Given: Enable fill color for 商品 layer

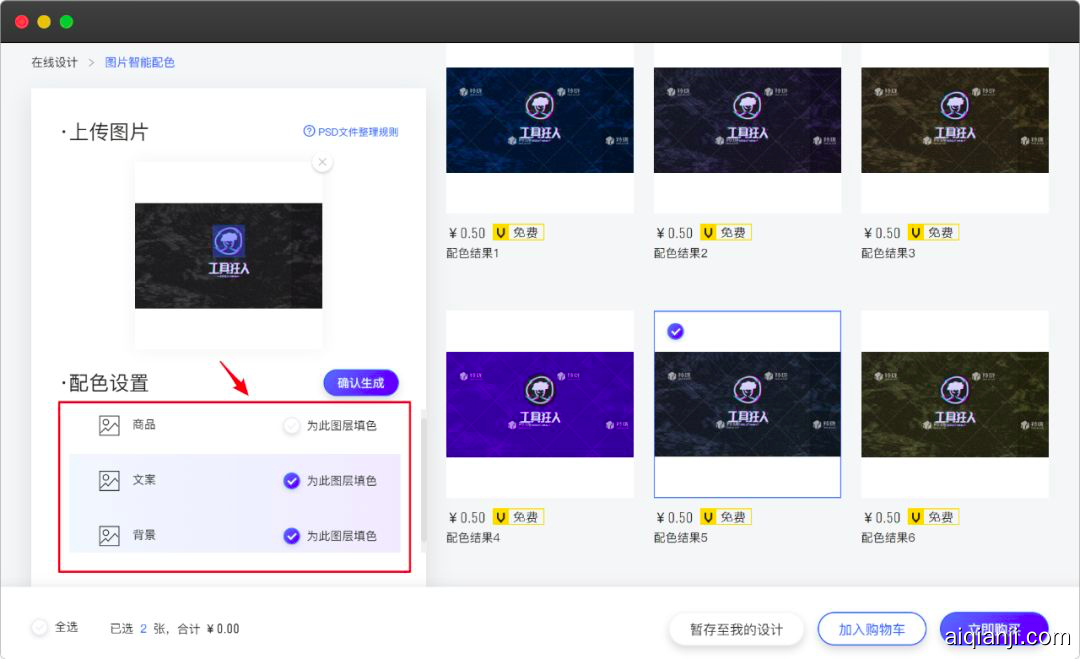Looking at the screenshot, I should click(291, 426).
